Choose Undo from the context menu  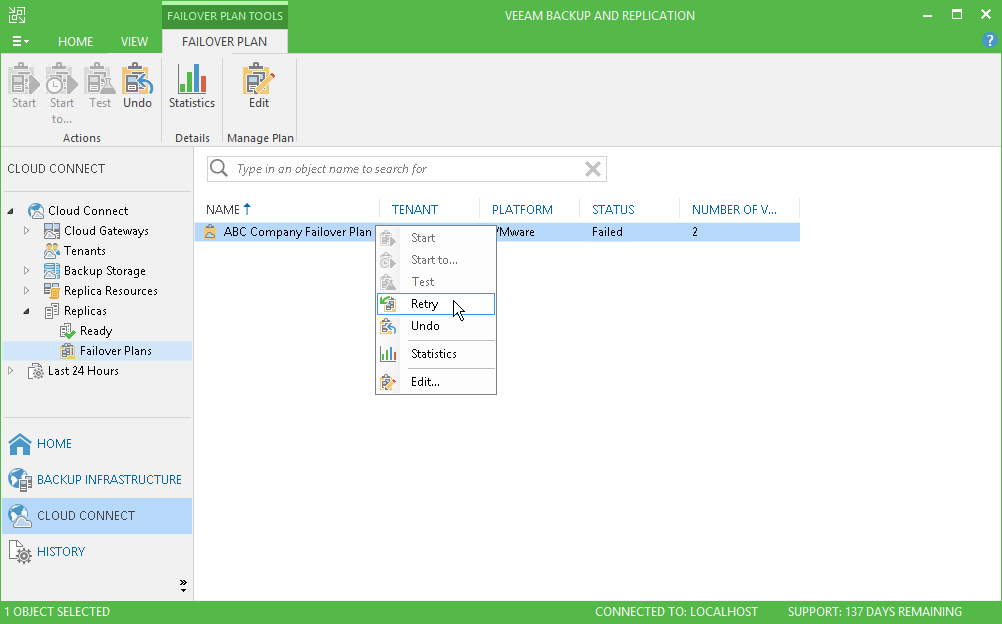436,326
